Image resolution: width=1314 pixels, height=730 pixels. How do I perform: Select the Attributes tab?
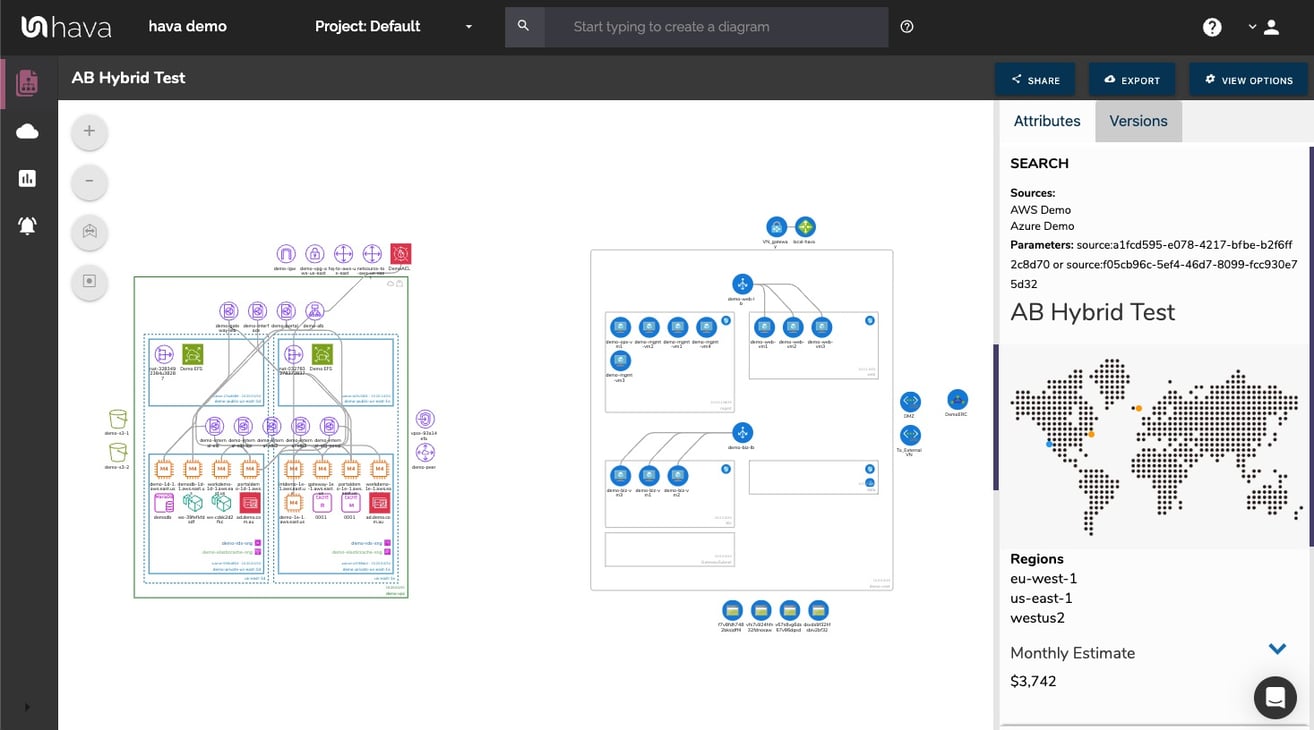pyautogui.click(x=1046, y=120)
